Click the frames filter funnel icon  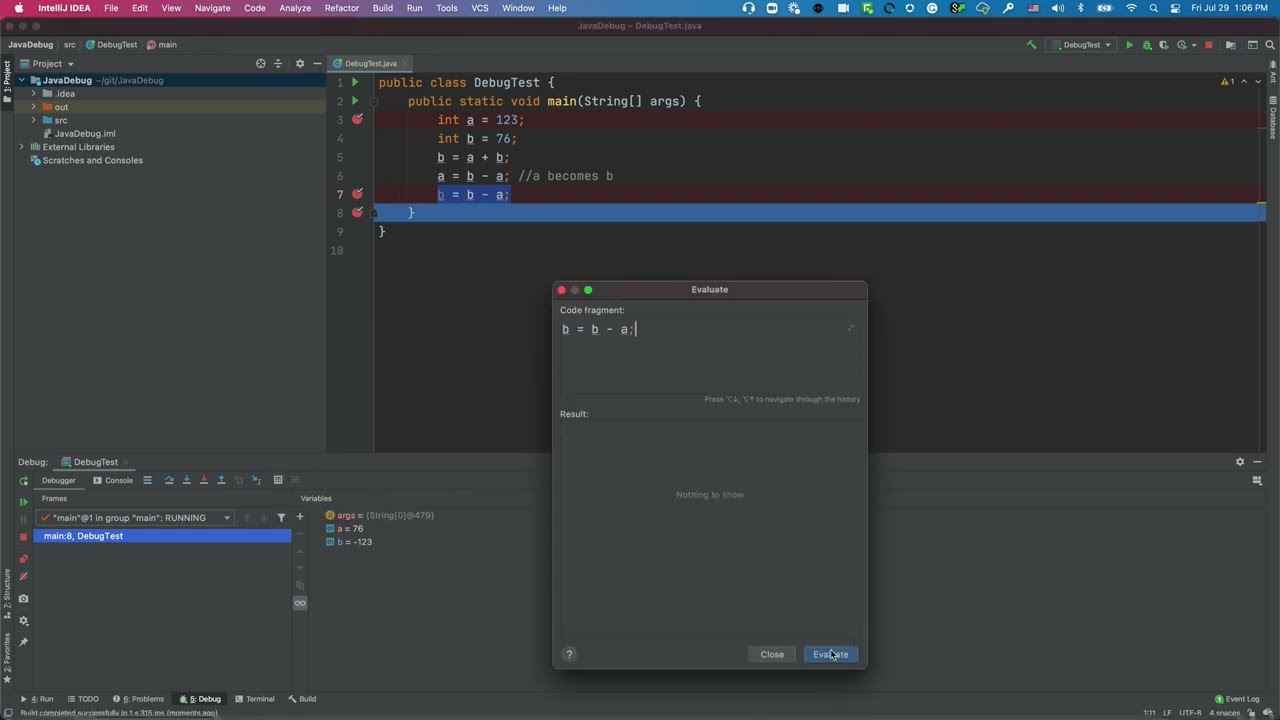coord(281,518)
